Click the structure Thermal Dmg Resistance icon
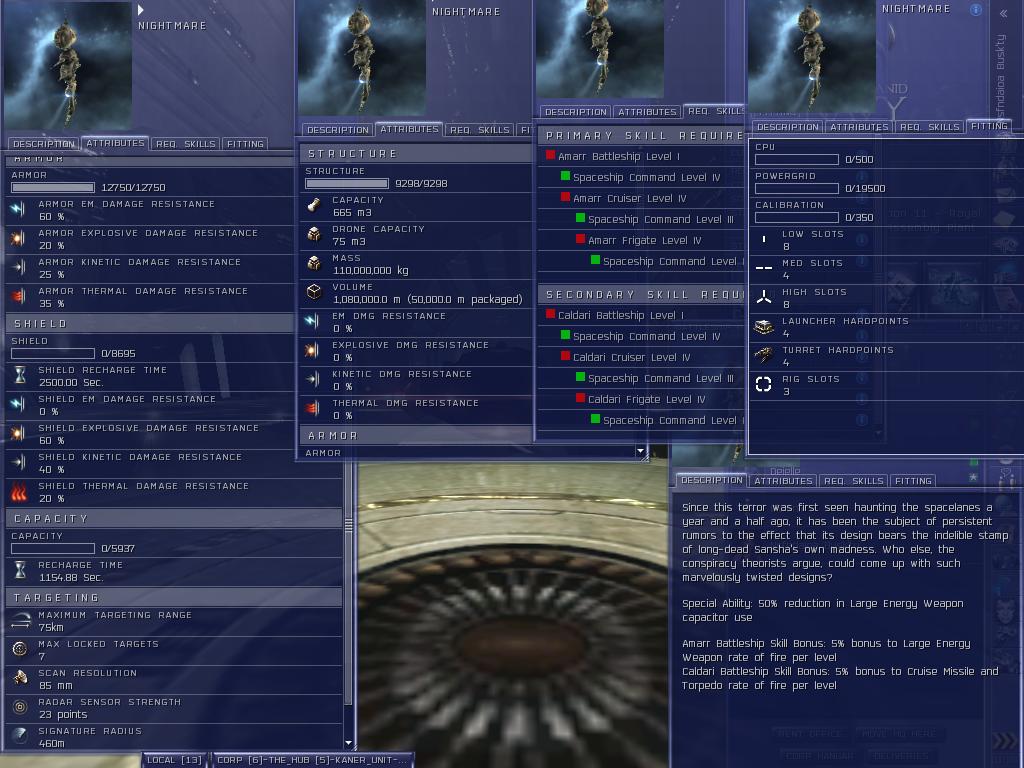The width and height of the screenshot is (1024, 768). (x=313, y=408)
